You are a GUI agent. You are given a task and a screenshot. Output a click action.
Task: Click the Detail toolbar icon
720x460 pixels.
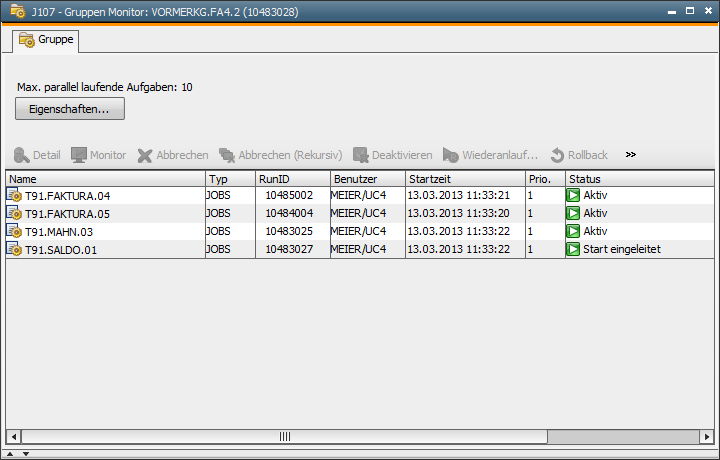[22, 156]
